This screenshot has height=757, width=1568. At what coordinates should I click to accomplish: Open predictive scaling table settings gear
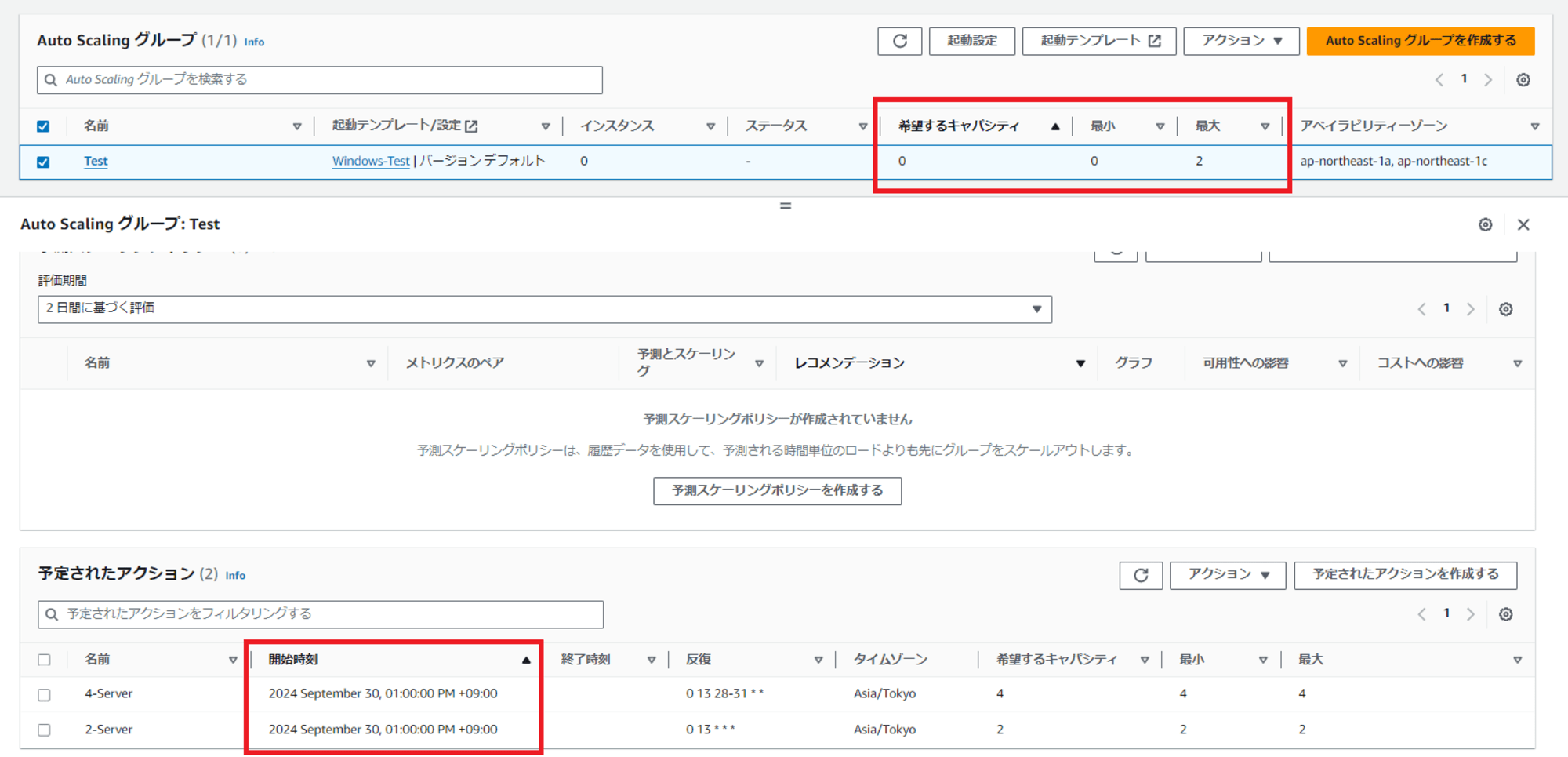tap(1505, 309)
